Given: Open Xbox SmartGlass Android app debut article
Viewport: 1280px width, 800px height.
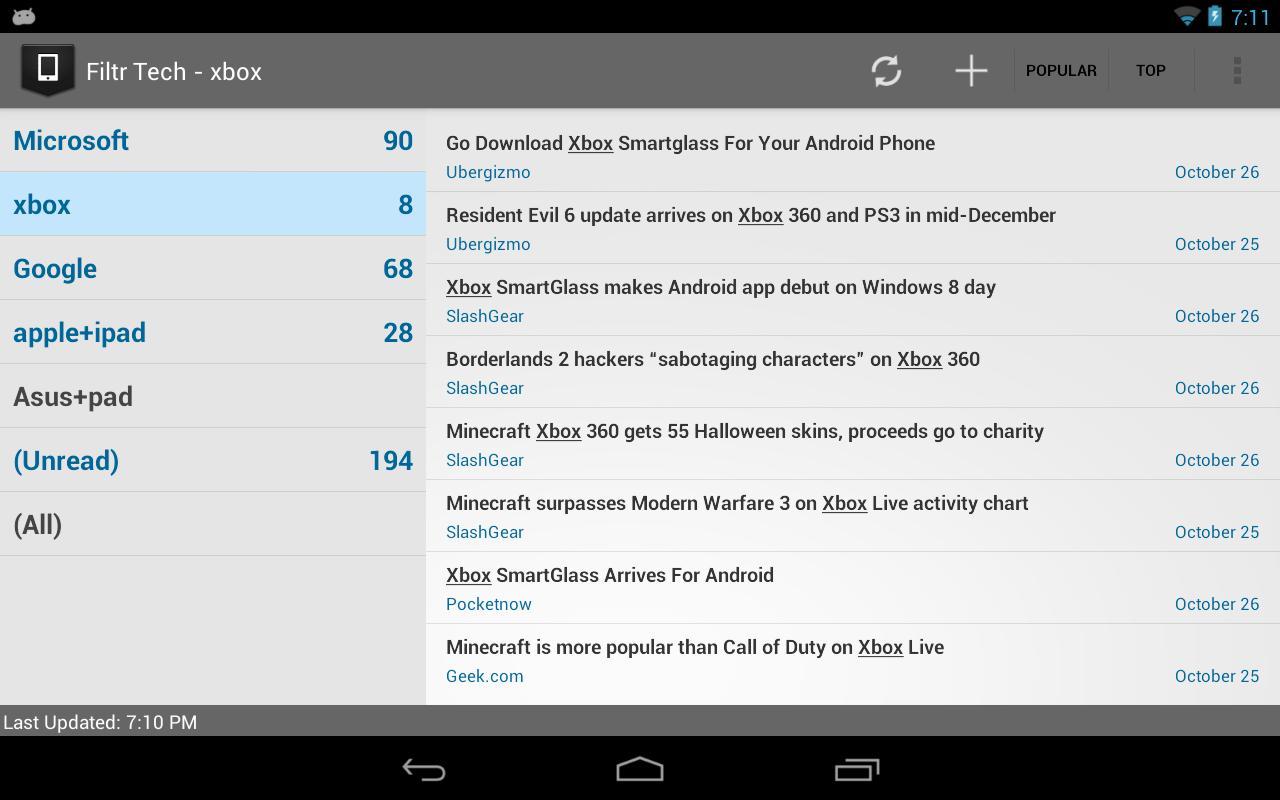Looking at the screenshot, I should [853, 300].
